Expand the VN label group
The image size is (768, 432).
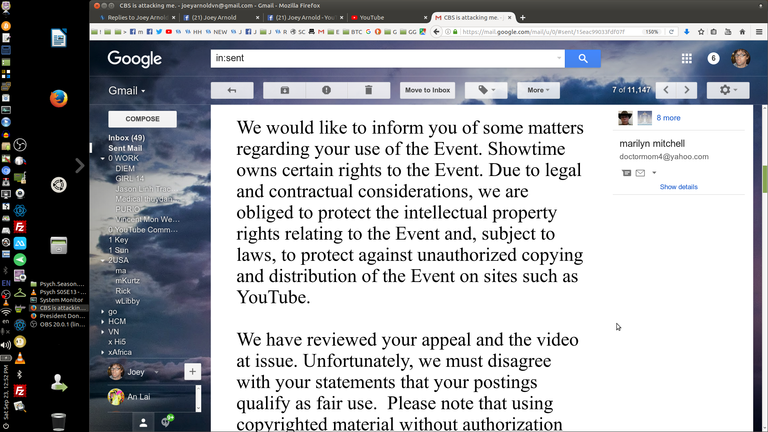tap(102, 332)
